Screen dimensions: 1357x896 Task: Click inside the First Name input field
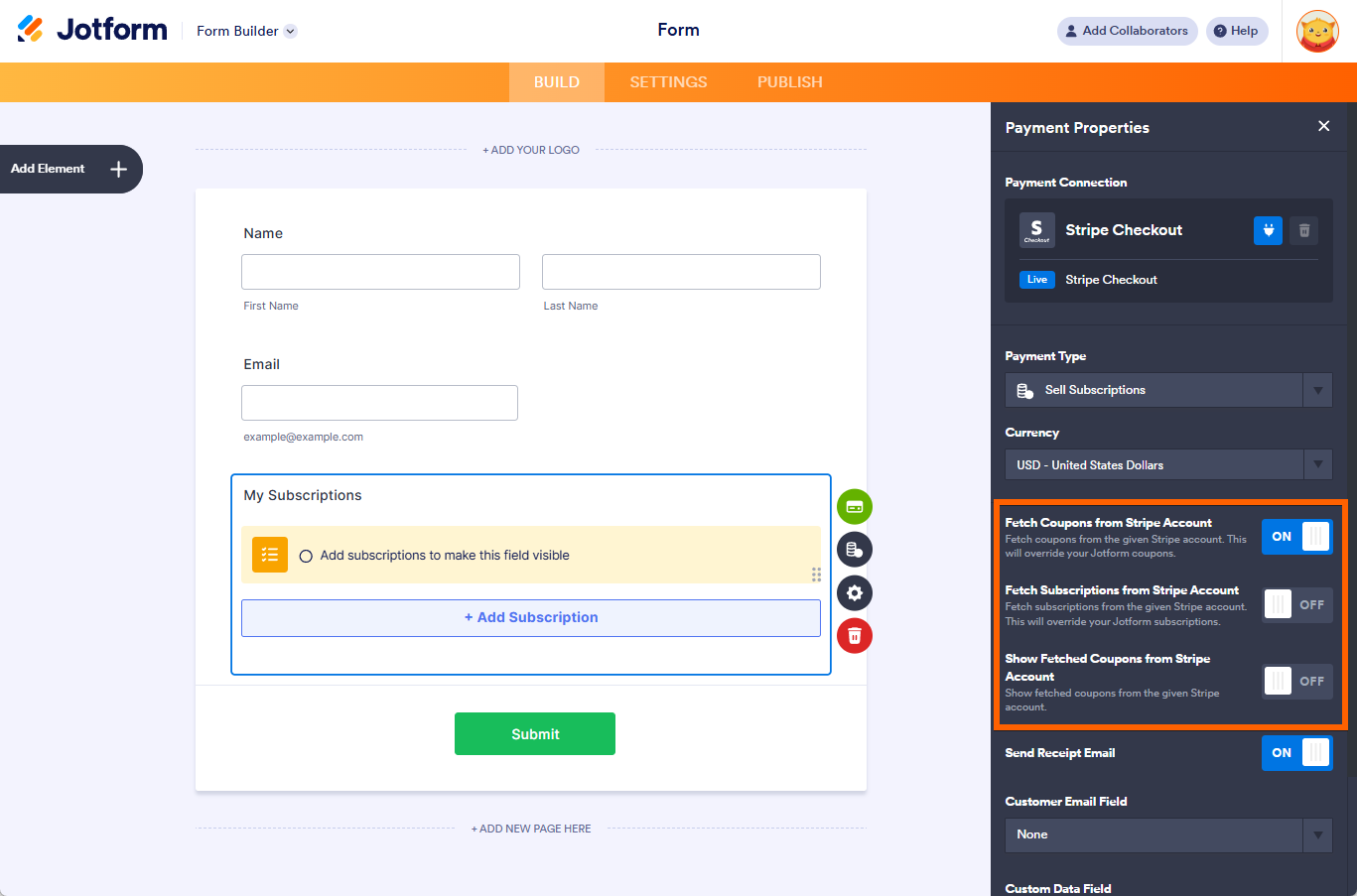(x=380, y=271)
